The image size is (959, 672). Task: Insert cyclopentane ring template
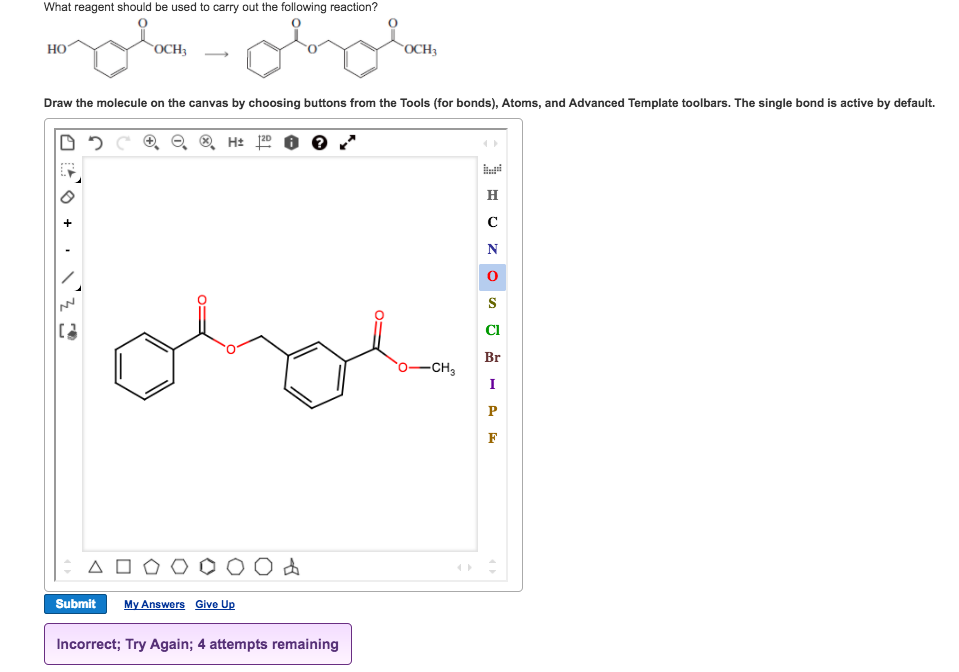click(151, 567)
